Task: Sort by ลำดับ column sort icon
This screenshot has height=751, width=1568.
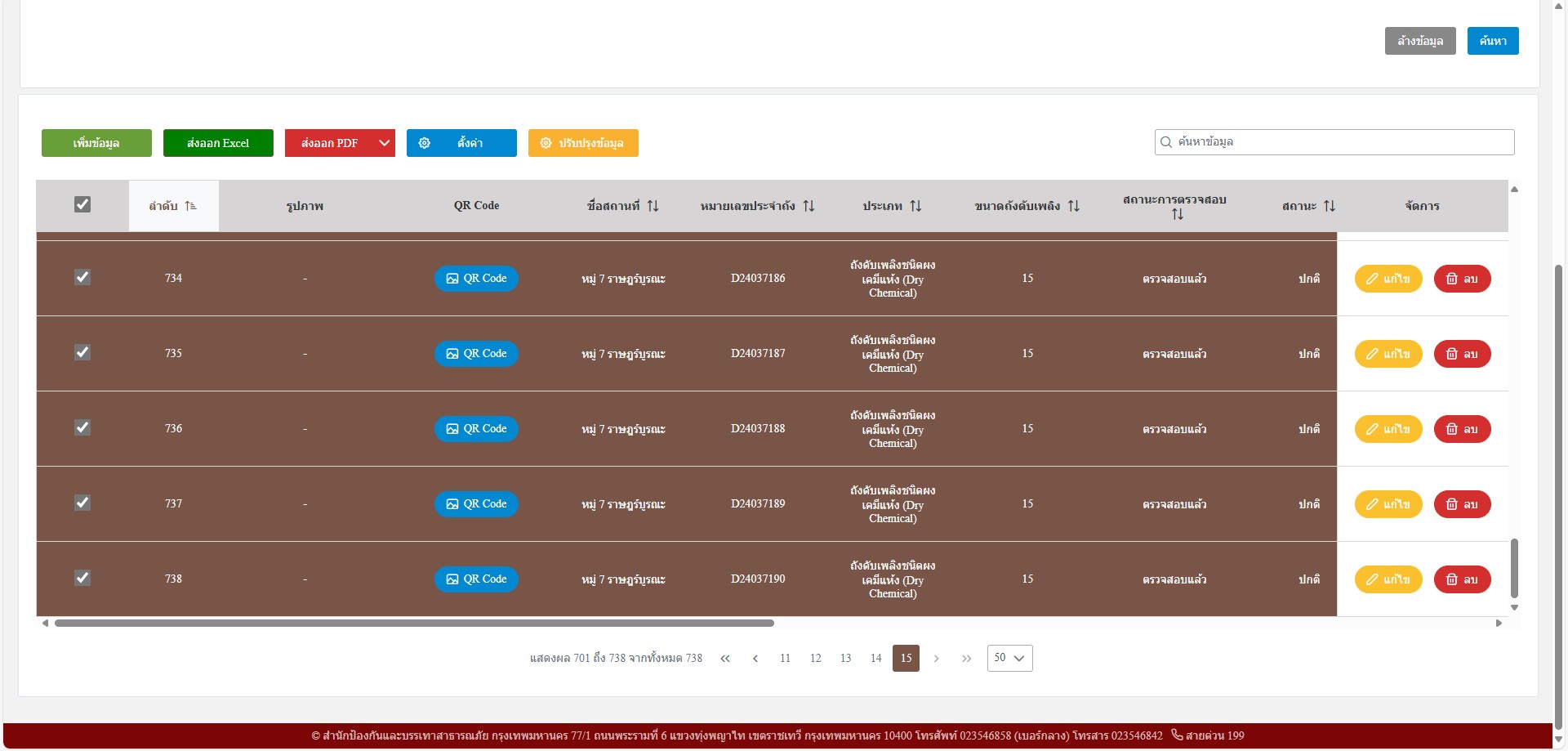Action: [190, 206]
